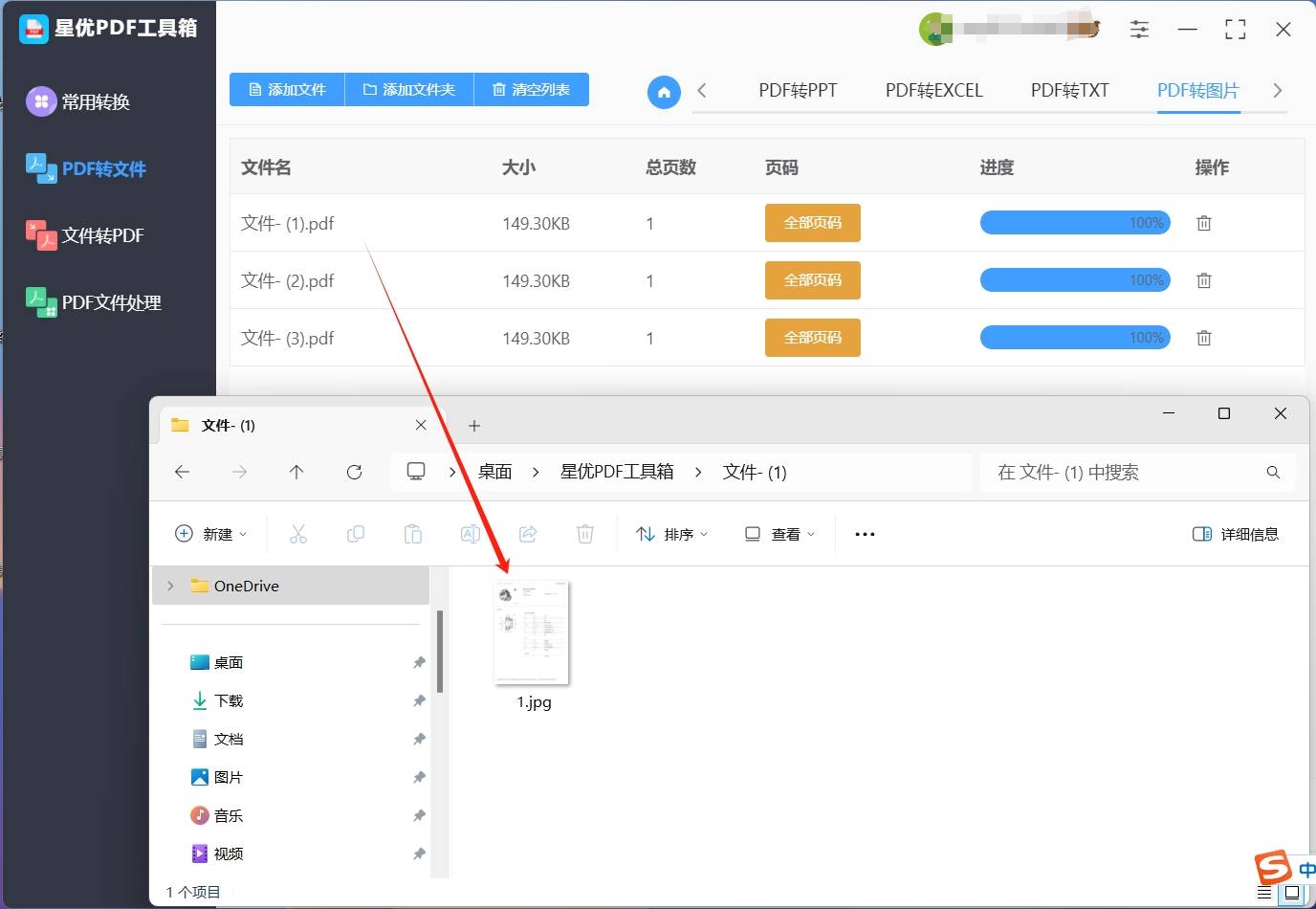Go forward in File Explorer

coord(240,472)
